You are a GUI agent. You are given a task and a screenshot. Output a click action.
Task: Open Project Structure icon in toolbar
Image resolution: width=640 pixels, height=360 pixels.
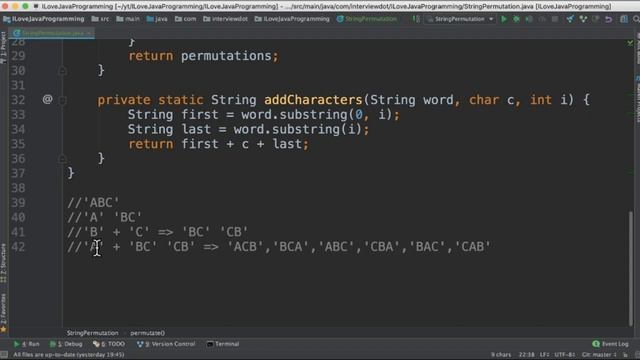[x=624, y=19]
